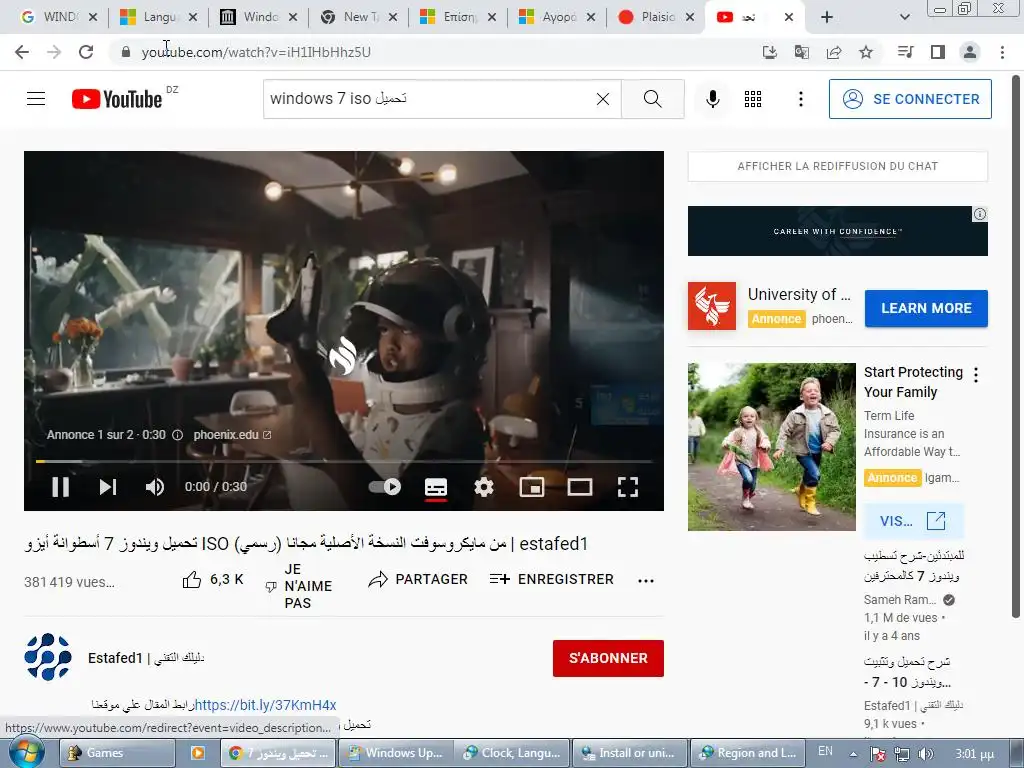Open tab search dropdown chevron
This screenshot has height=768, width=1024.
(x=904, y=17)
